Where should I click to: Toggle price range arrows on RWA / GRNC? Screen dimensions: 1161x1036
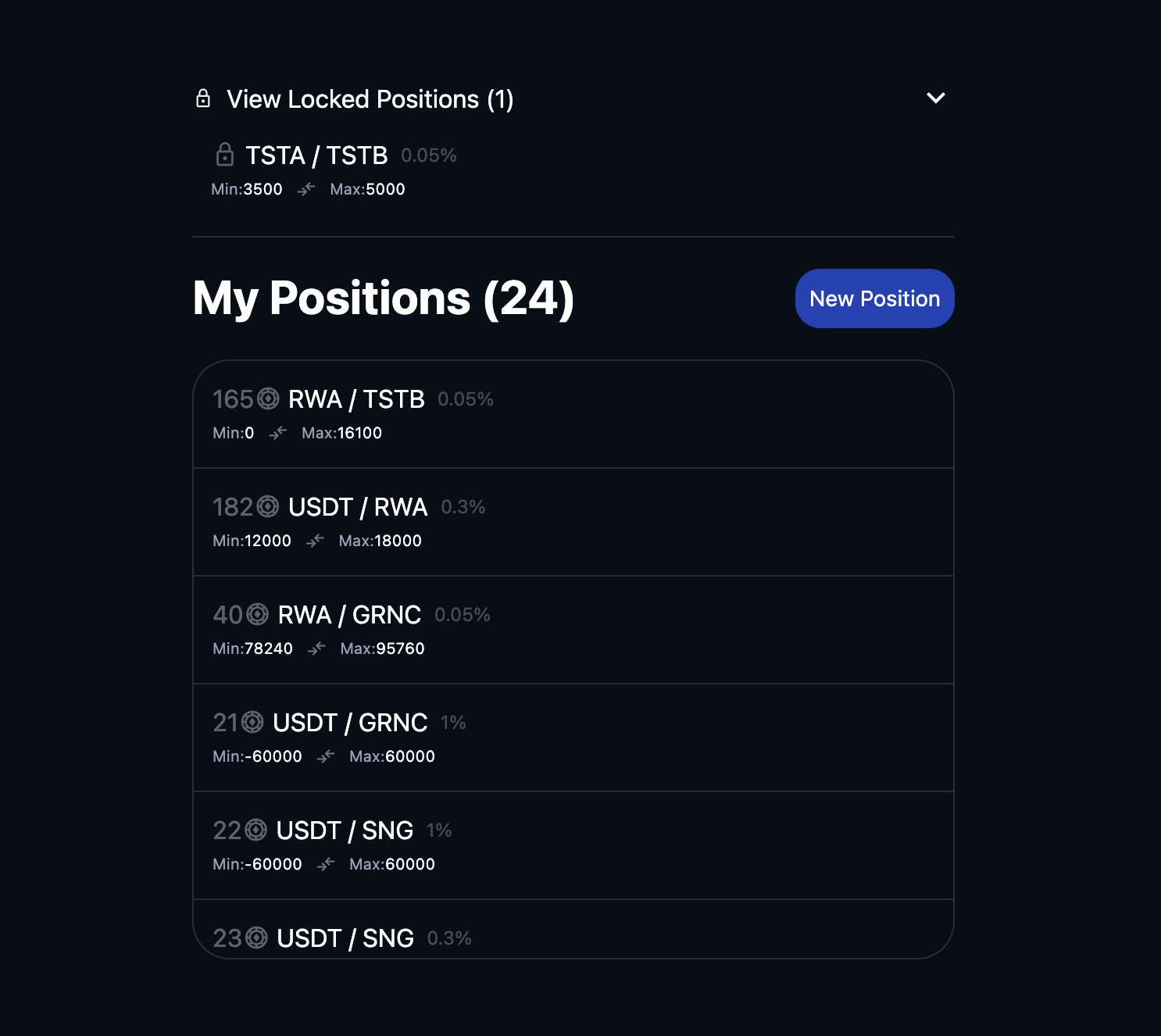click(x=316, y=648)
